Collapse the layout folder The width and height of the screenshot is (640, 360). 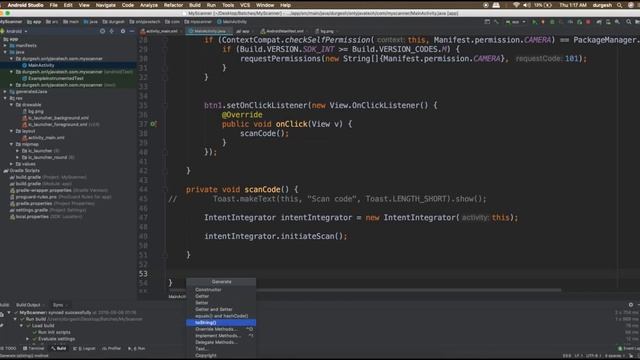pos(11,131)
